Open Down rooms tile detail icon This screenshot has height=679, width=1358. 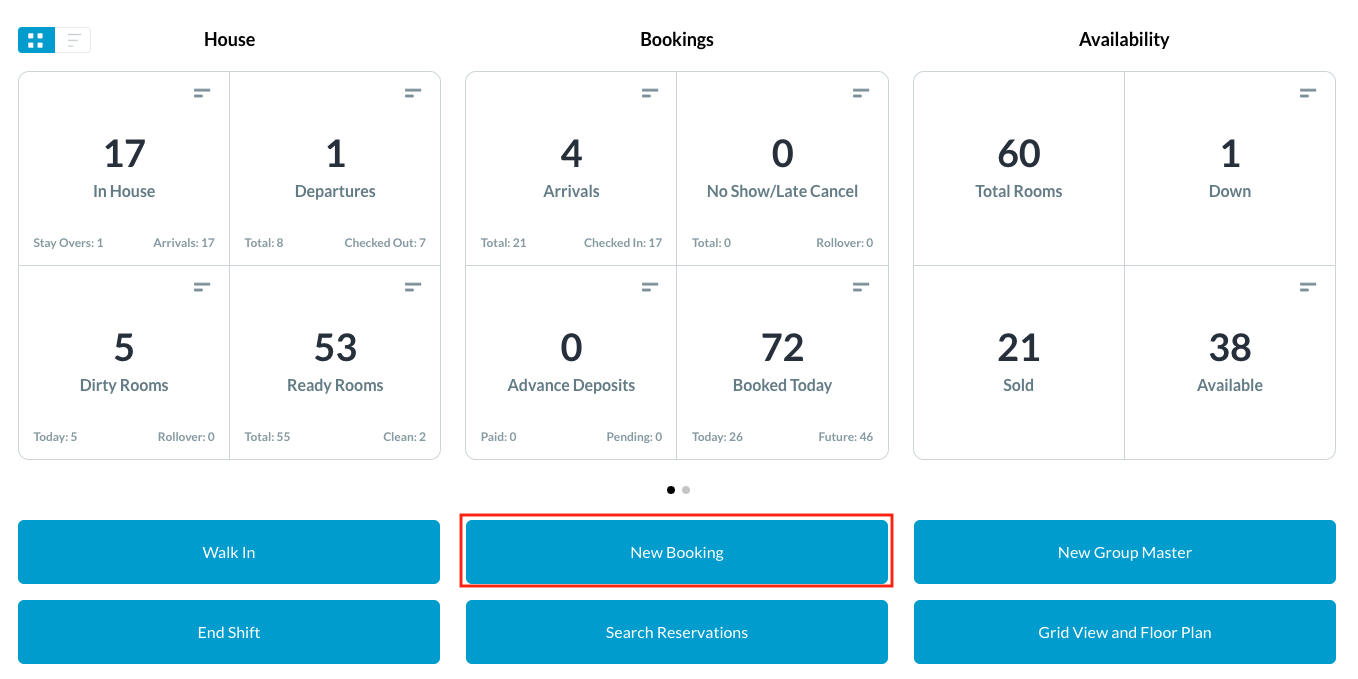pos(1308,93)
